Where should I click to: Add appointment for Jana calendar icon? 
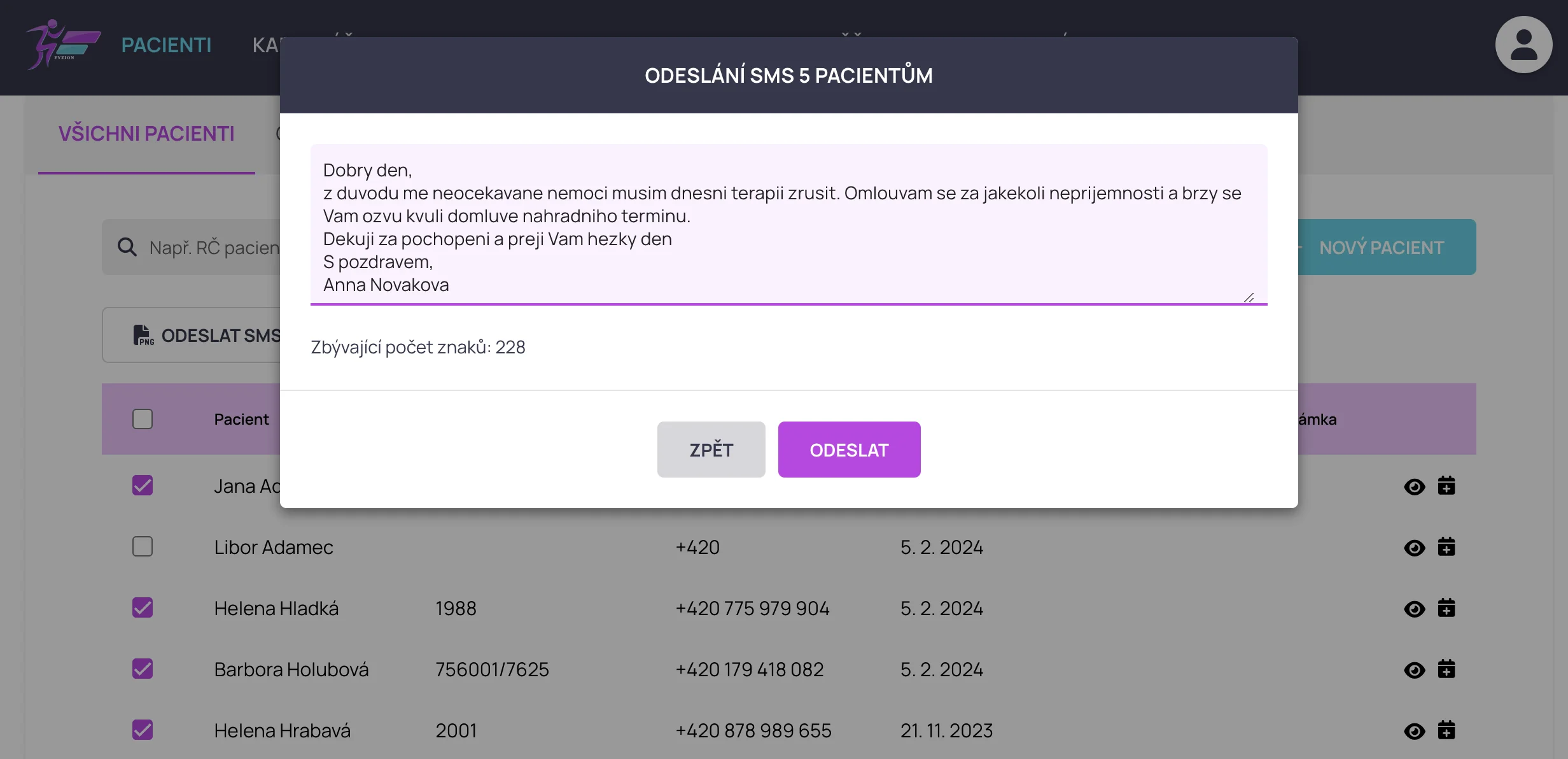1446,486
